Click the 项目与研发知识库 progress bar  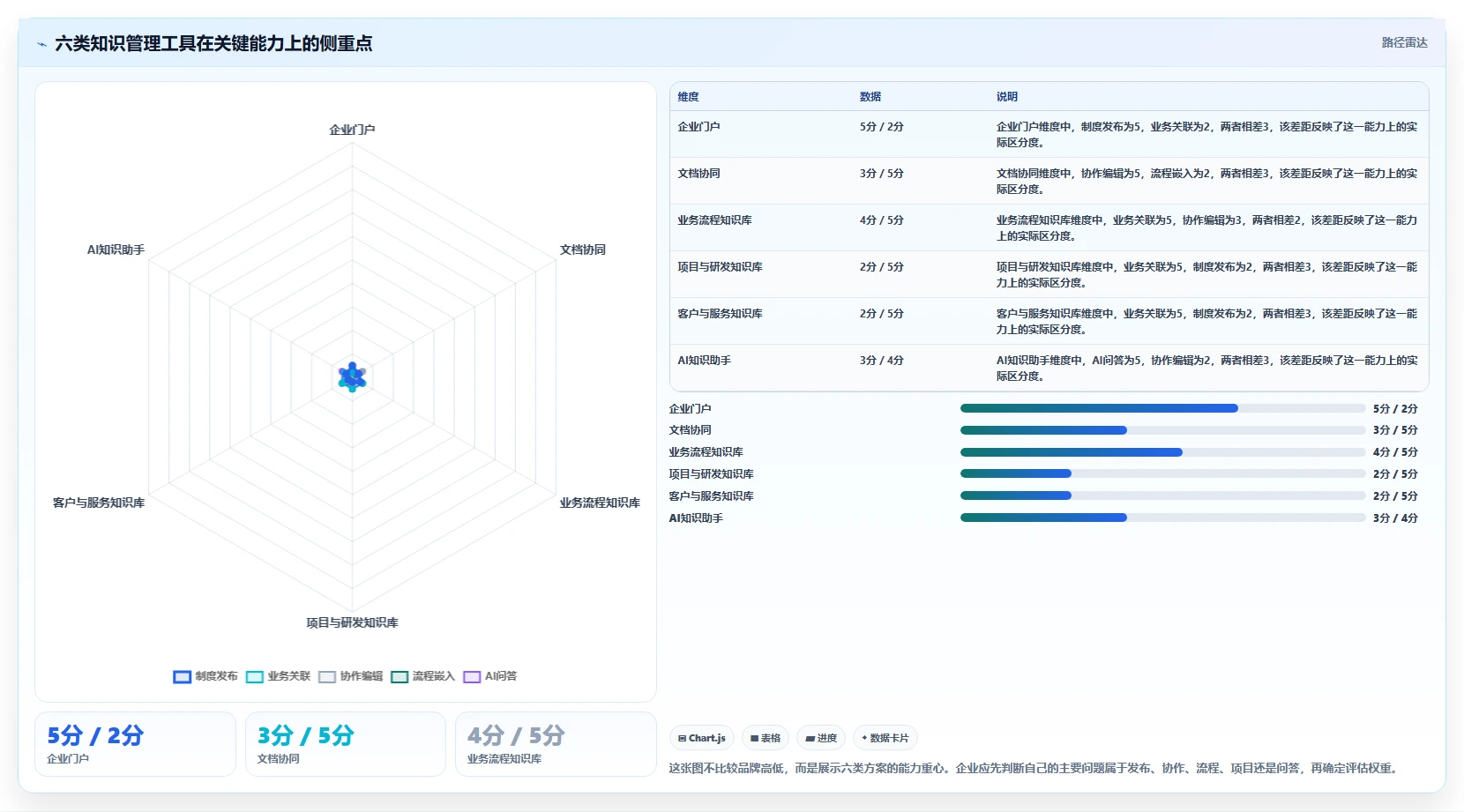pos(1162,473)
